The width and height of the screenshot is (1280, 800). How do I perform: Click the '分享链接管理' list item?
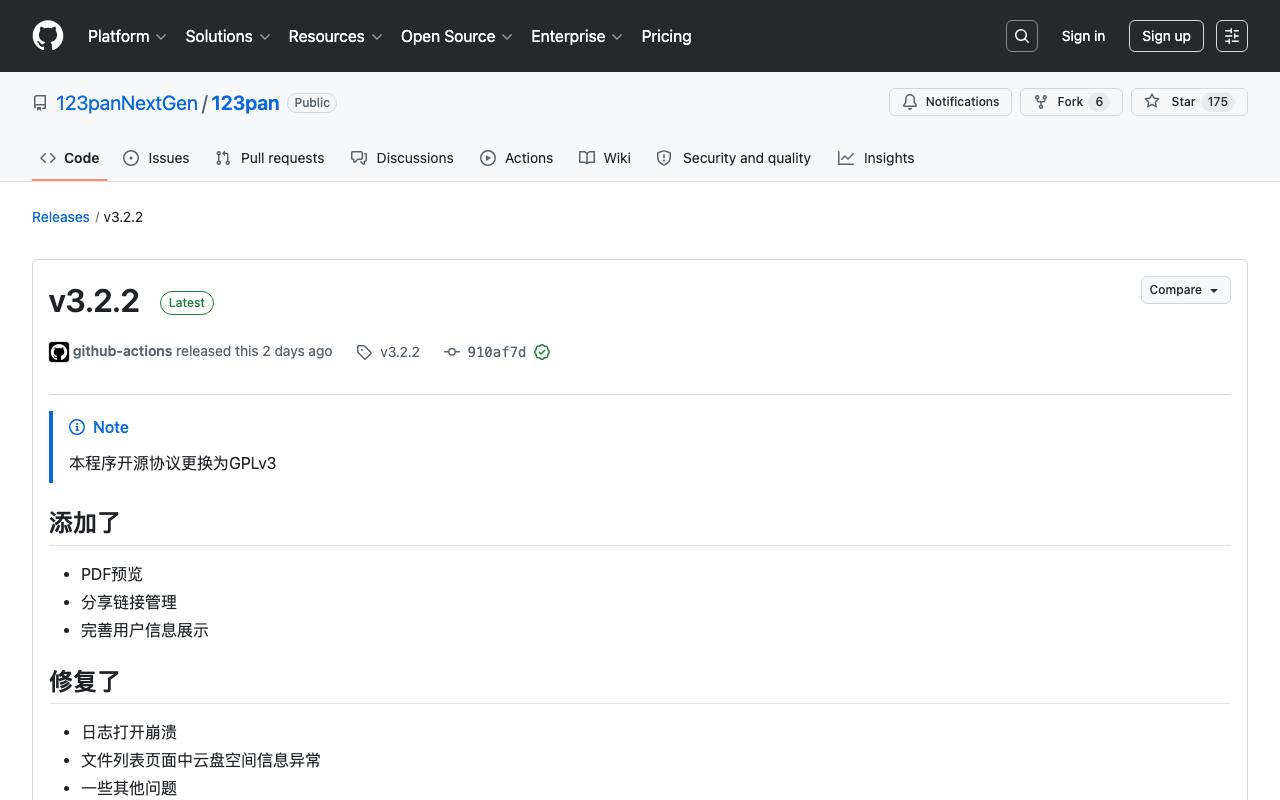tap(129, 602)
